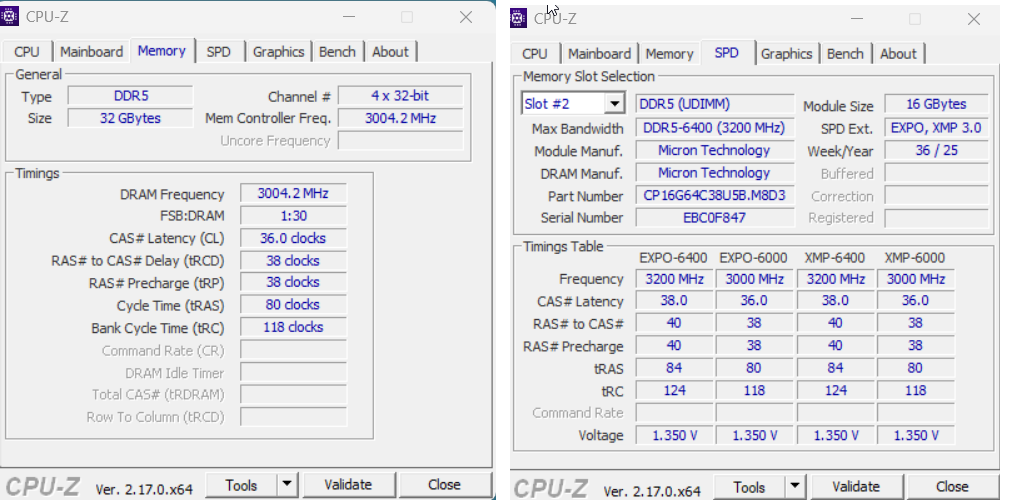1027x500 pixels.
Task: Click Close button in left CPU-Z window
Action: pyautogui.click(x=444, y=485)
